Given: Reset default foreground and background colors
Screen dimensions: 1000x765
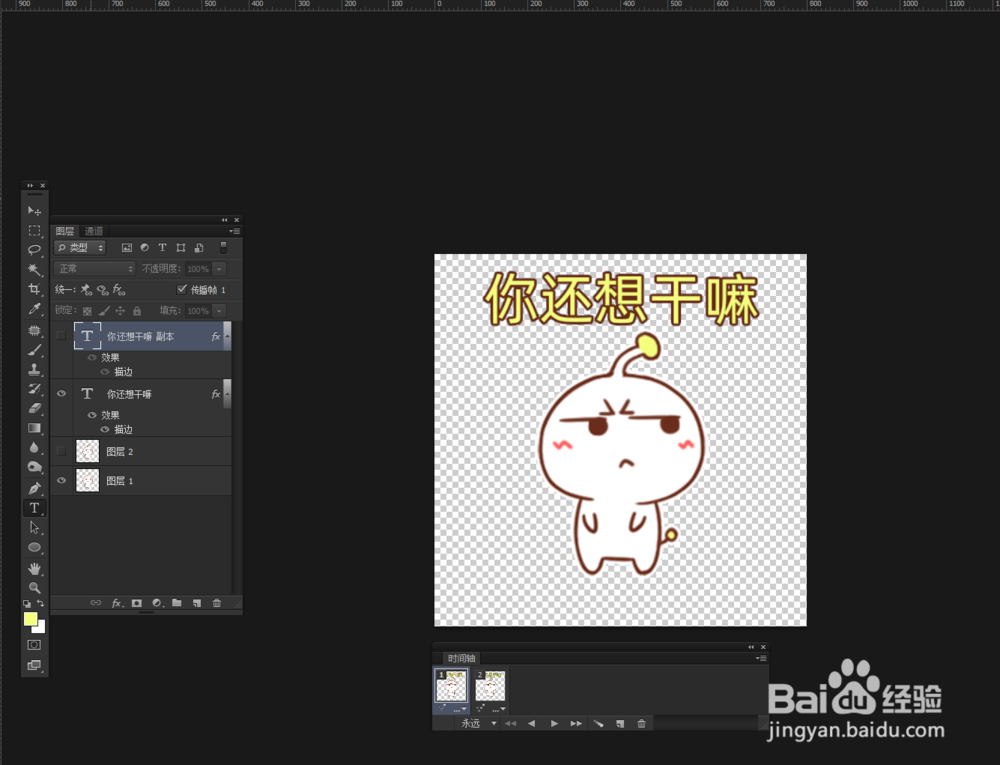Looking at the screenshot, I should pyautogui.click(x=27, y=603).
